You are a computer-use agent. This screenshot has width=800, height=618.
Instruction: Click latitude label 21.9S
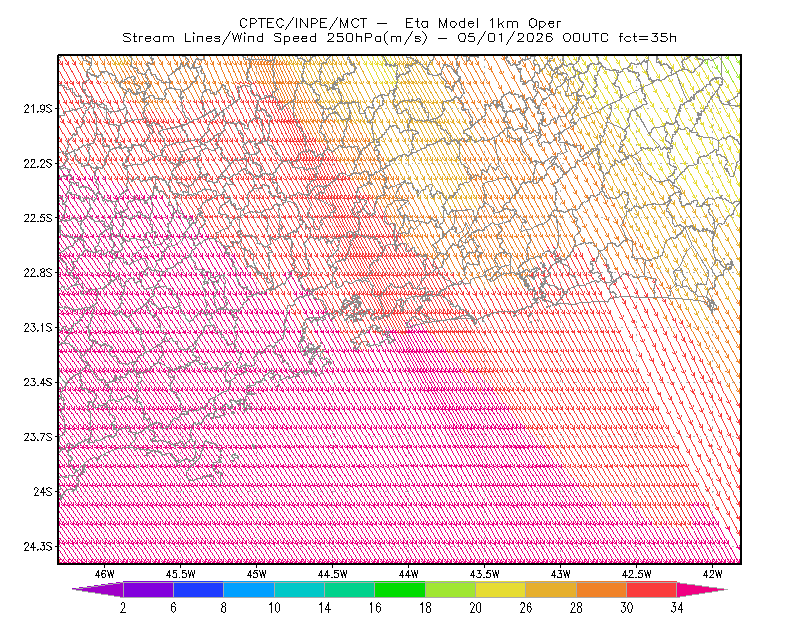pos(38,108)
